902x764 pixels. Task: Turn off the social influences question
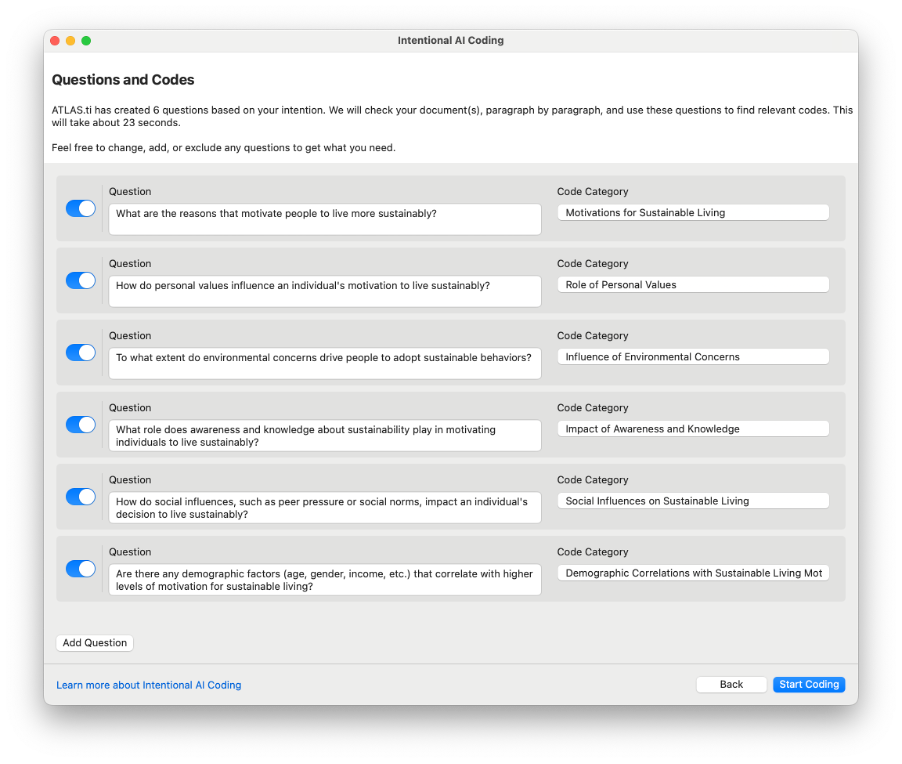pyautogui.click(x=80, y=496)
